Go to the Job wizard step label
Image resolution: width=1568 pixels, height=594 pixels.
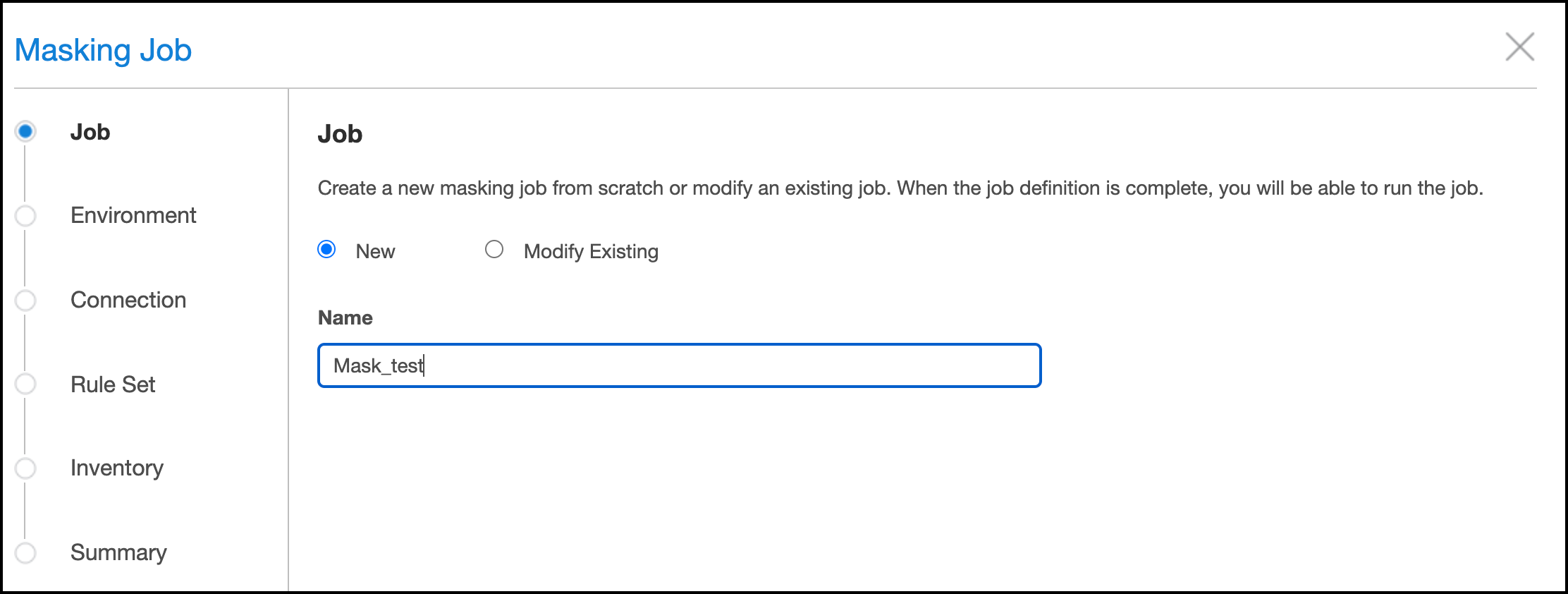click(x=90, y=133)
